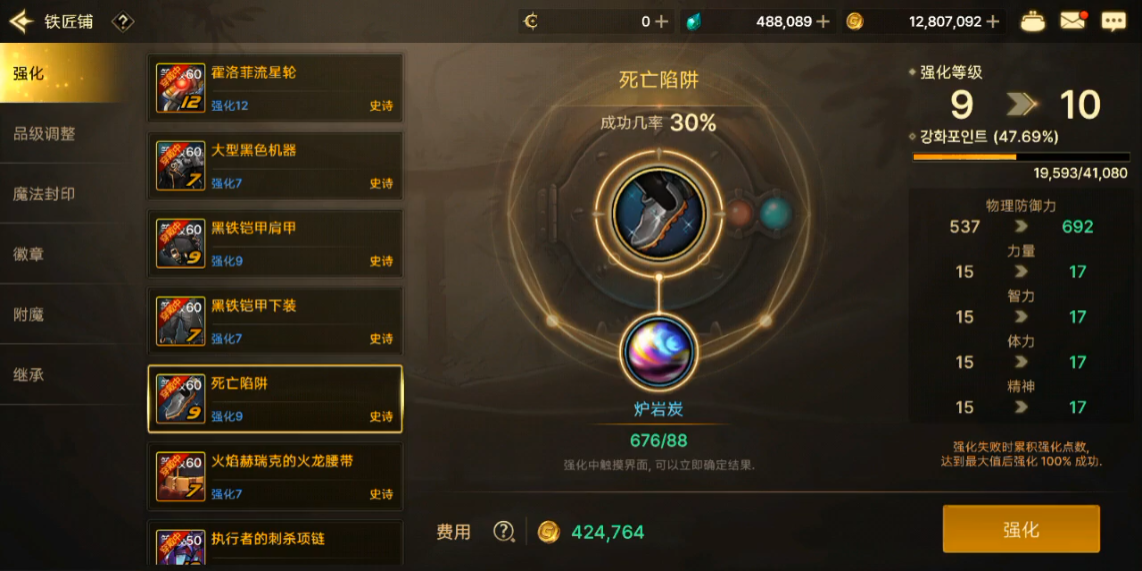Screen dimensions: 1142x571
Task: Click the 强化 enhance button
Action: (1021, 529)
